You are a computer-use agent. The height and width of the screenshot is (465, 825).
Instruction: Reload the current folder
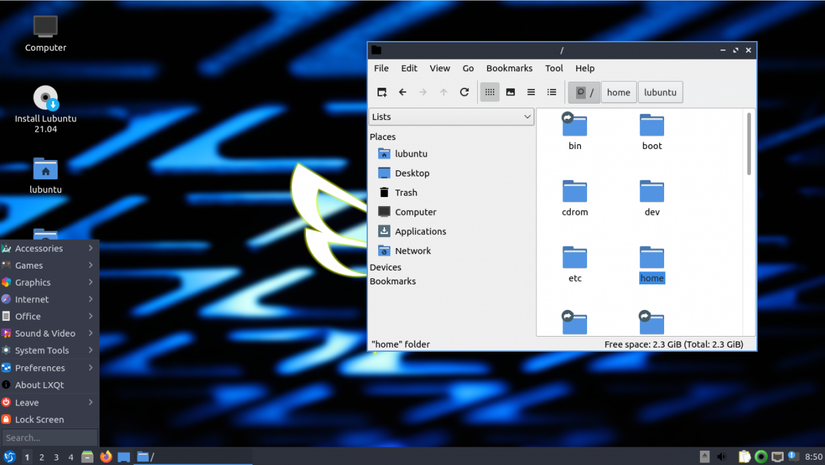coord(464,92)
